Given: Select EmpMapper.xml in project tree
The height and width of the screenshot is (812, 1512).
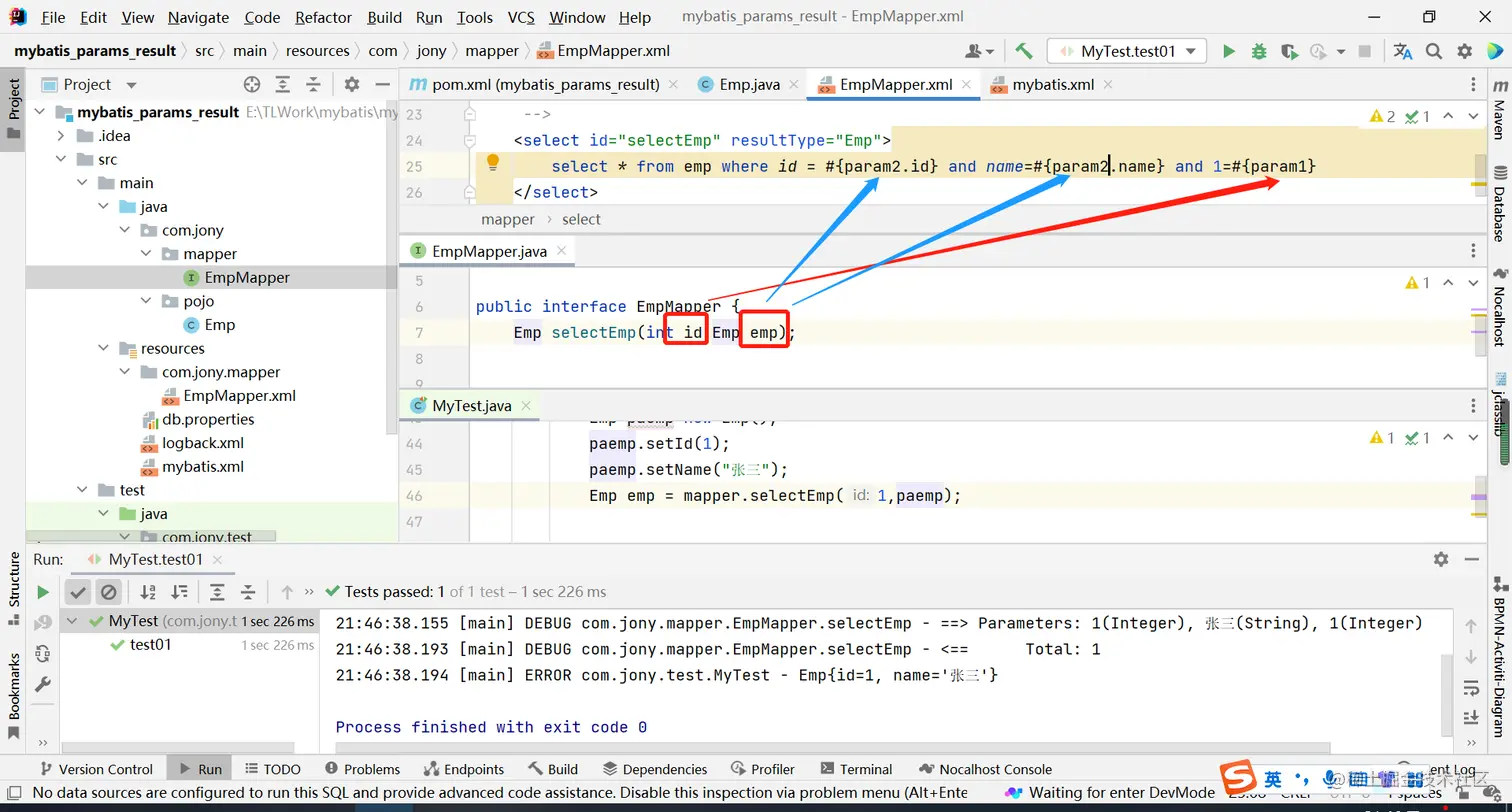Looking at the screenshot, I should [x=239, y=396].
